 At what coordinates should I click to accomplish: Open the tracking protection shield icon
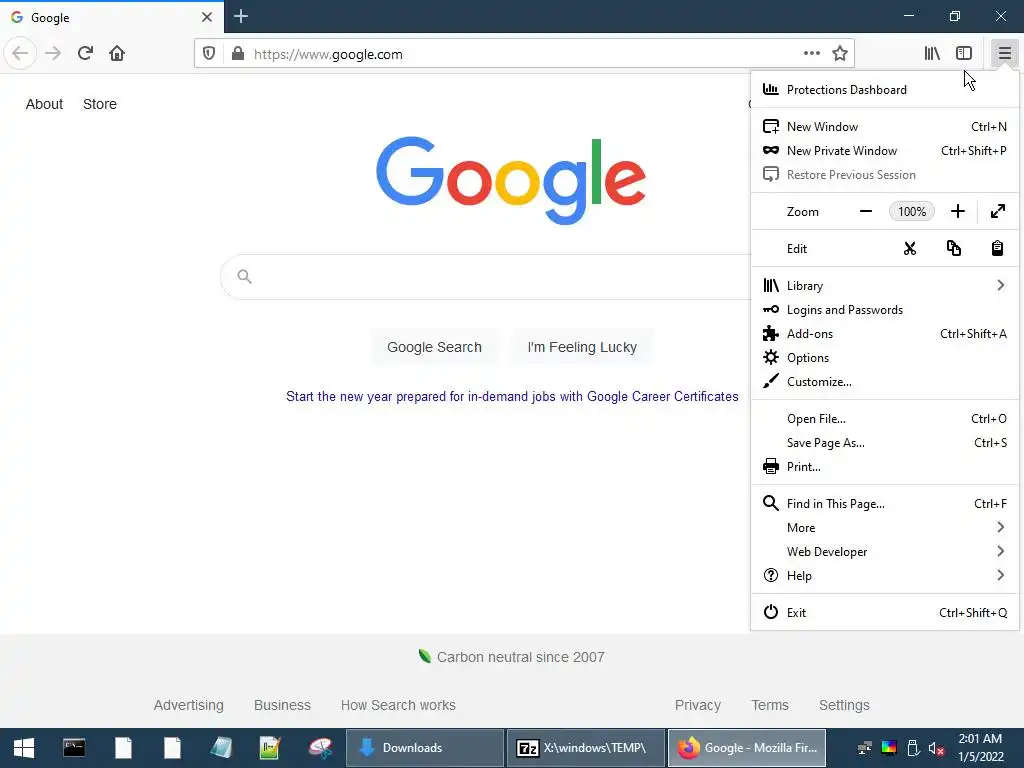[x=209, y=54]
